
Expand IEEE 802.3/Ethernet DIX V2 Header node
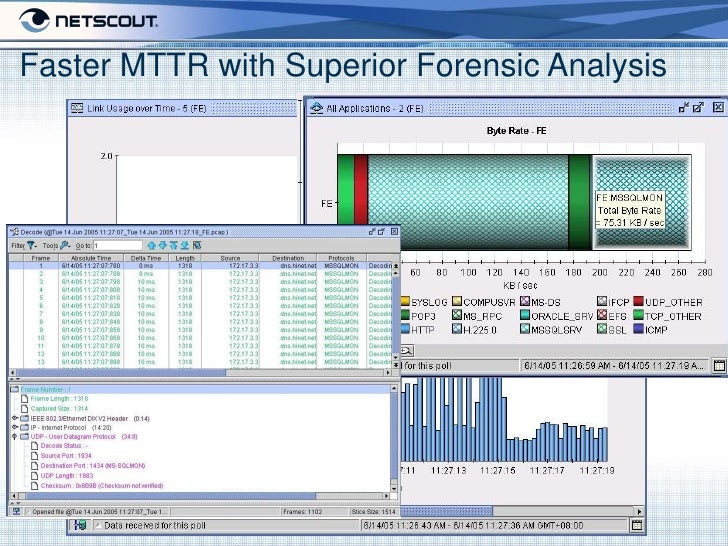tap(15, 418)
